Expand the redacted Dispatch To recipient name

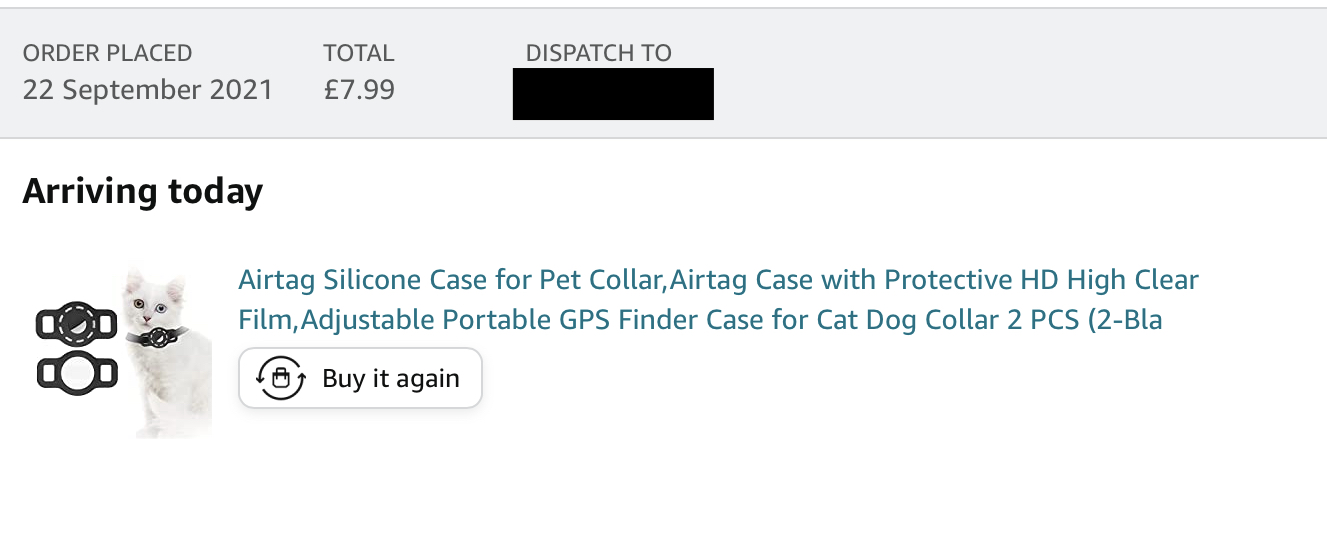click(613, 94)
